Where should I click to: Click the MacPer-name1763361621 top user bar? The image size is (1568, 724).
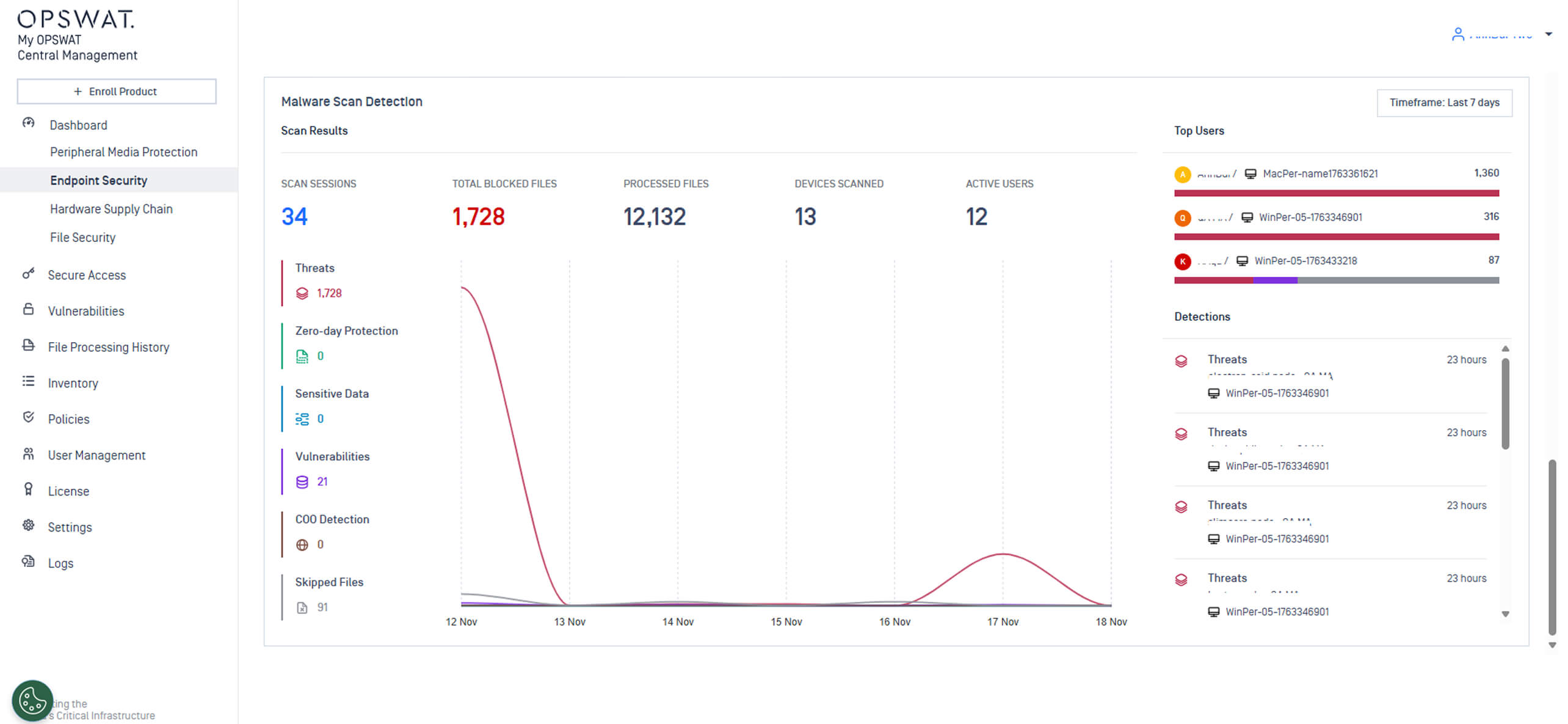(1336, 193)
